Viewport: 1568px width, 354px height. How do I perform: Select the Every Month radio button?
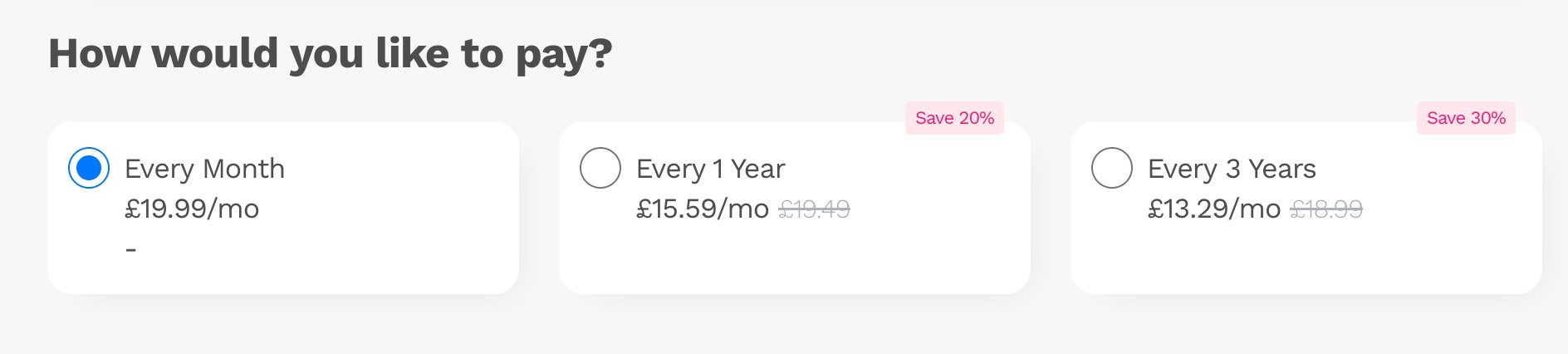click(x=89, y=168)
